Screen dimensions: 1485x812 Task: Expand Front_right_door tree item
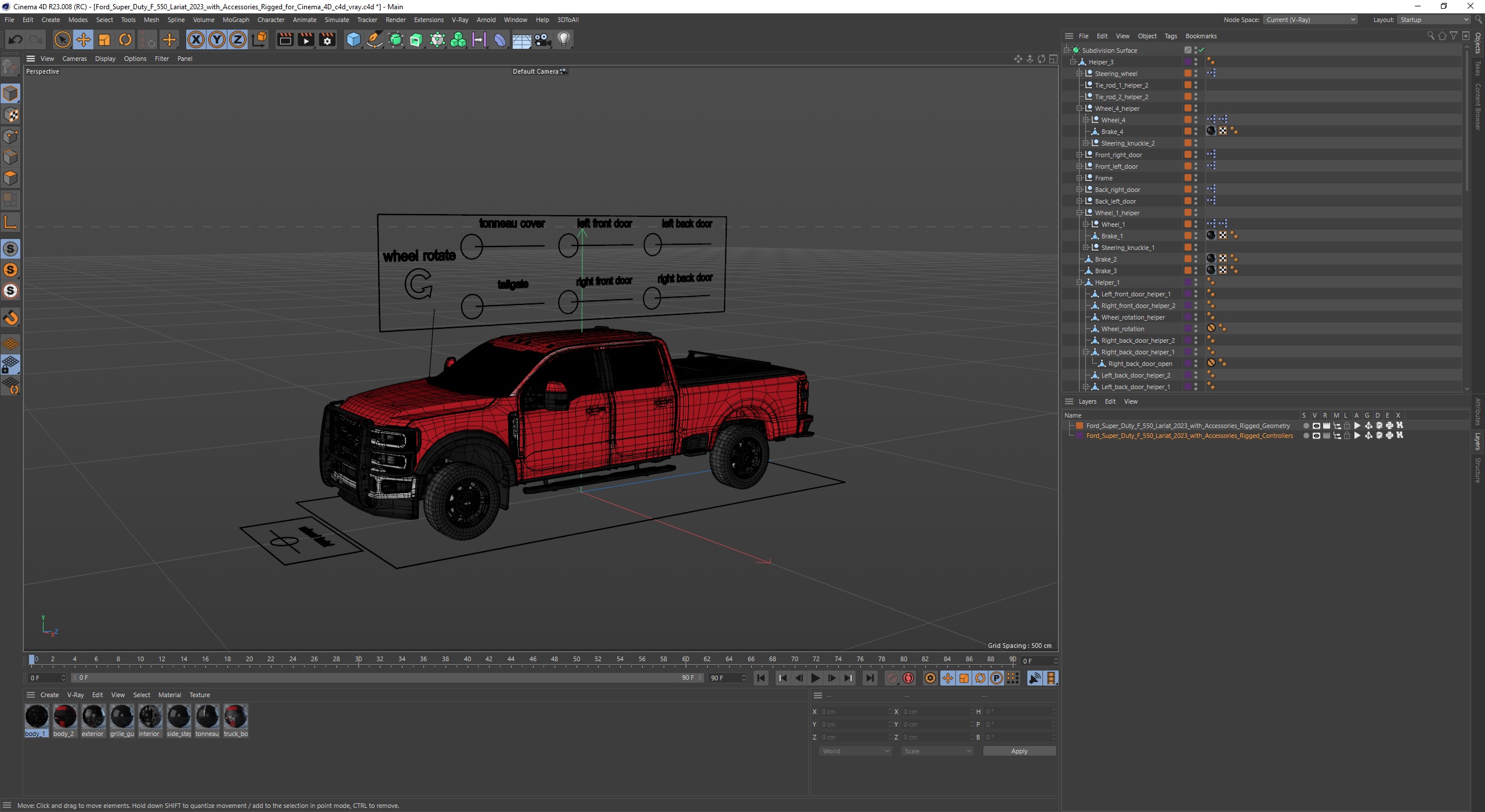[1079, 155]
